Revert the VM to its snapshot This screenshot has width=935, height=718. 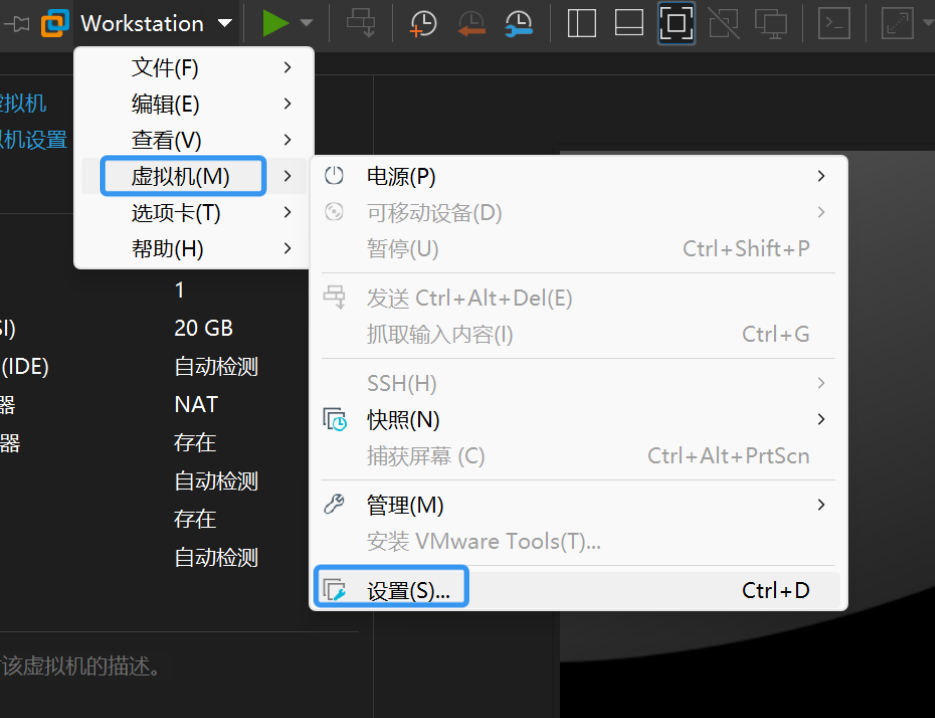coord(470,22)
